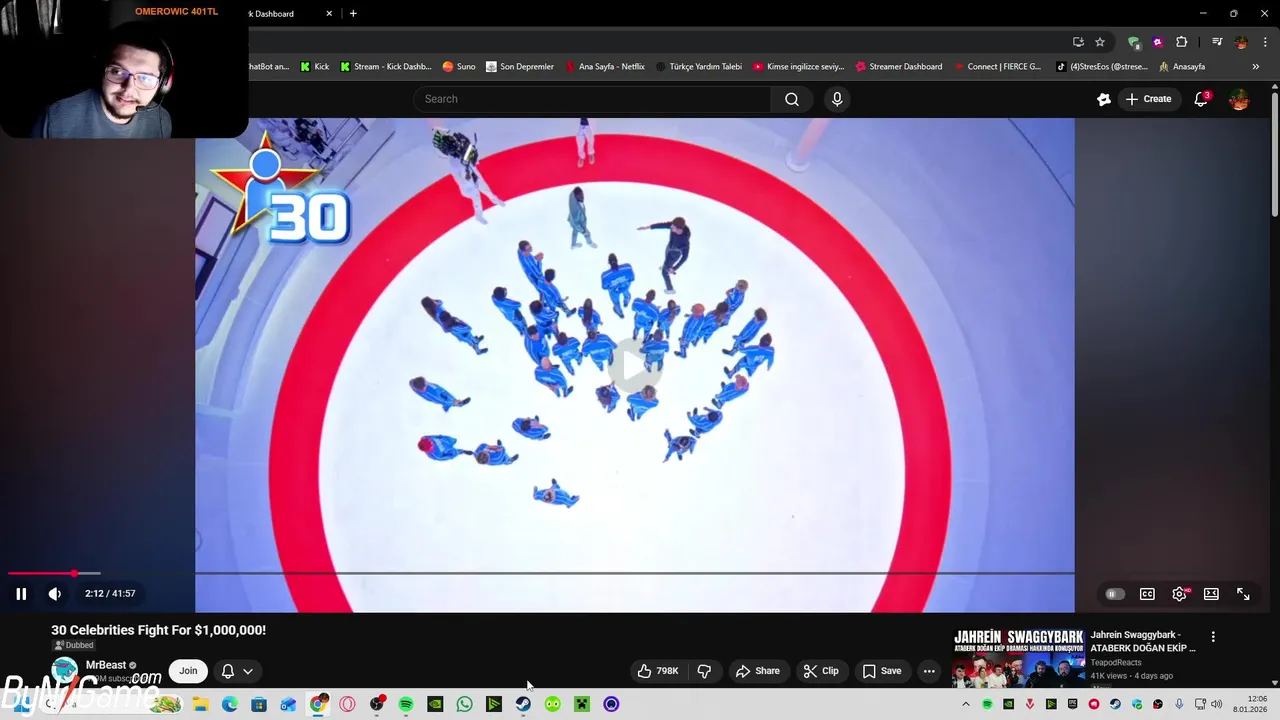Mute the video volume
The width and height of the screenshot is (1280, 720).
click(55, 593)
